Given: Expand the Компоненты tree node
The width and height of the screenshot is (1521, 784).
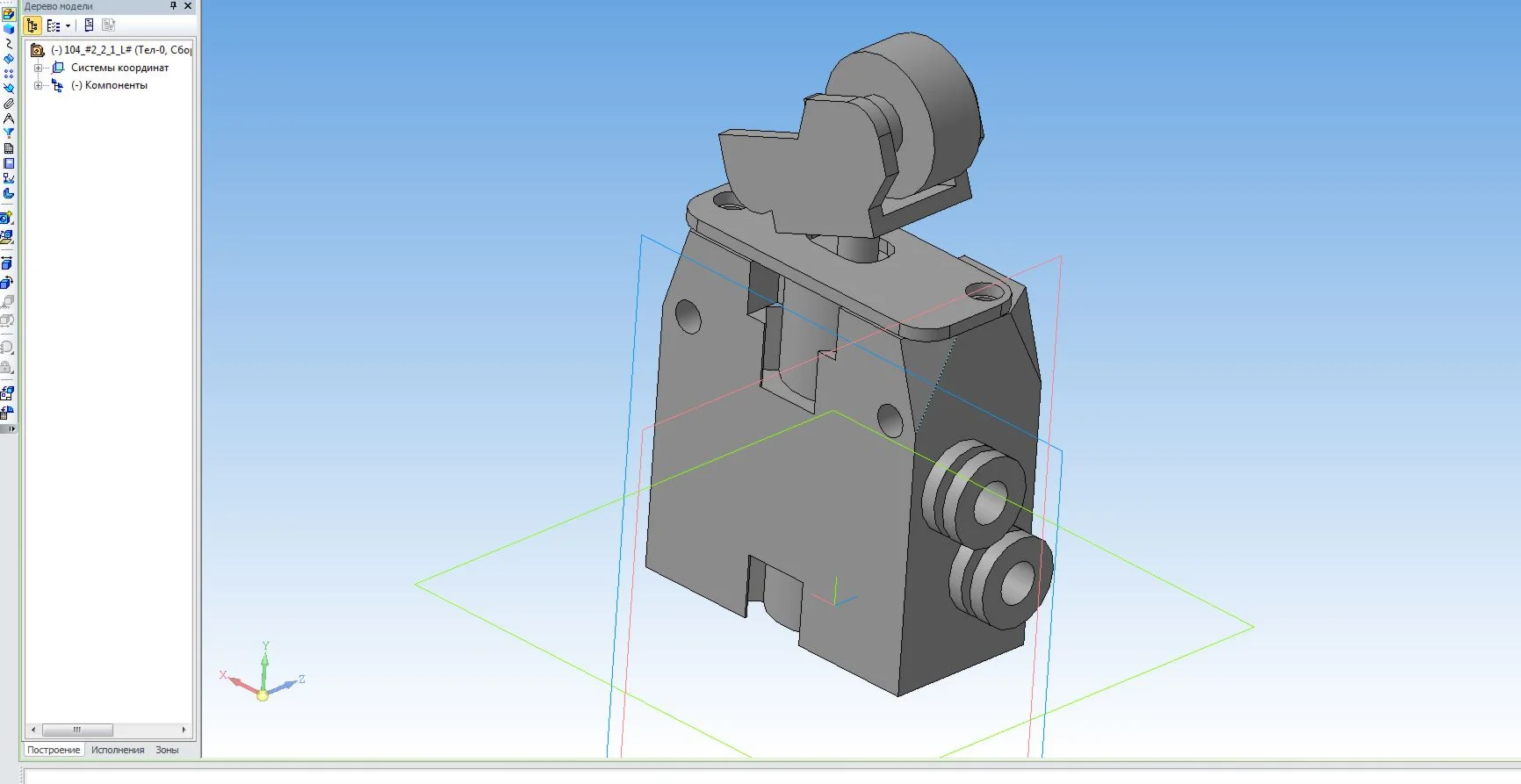Looking at the screenshot, I should (38, 85).
